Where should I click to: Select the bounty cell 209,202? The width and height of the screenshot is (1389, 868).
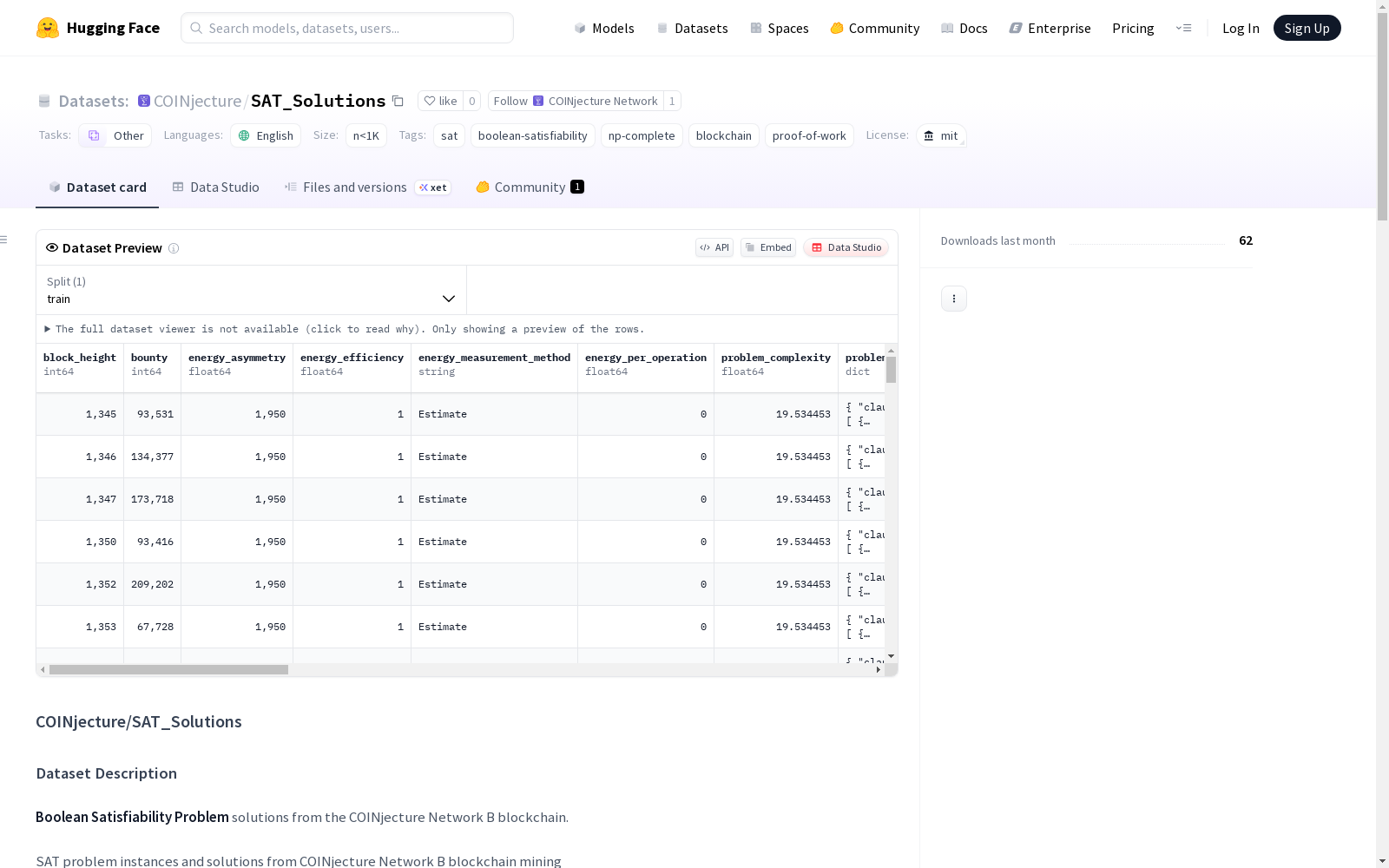153,584
